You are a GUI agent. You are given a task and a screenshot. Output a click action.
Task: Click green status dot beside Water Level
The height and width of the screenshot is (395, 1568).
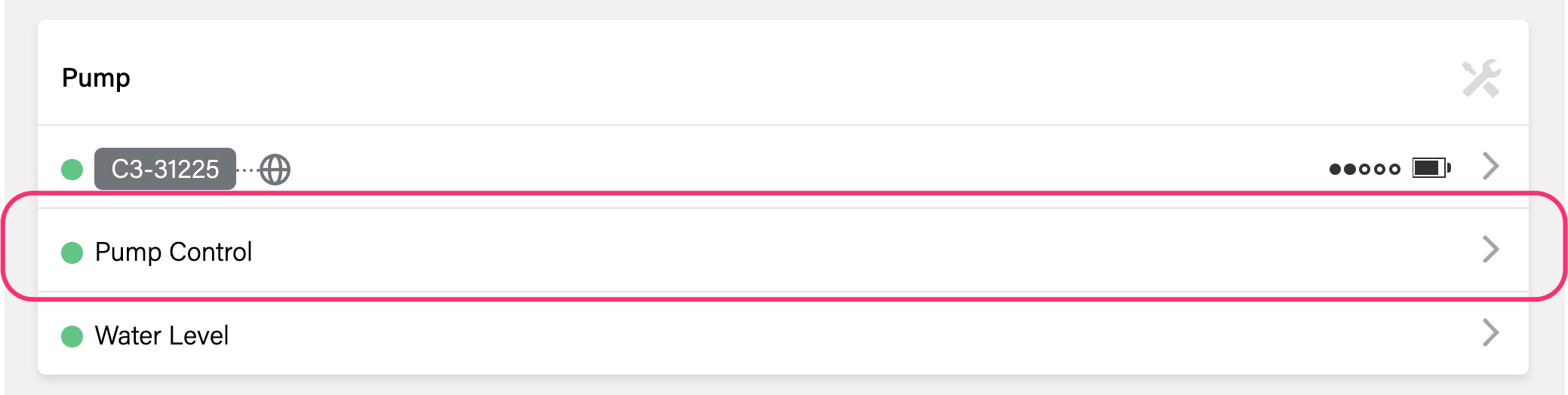pyautogui.click(x=72, y=336)
